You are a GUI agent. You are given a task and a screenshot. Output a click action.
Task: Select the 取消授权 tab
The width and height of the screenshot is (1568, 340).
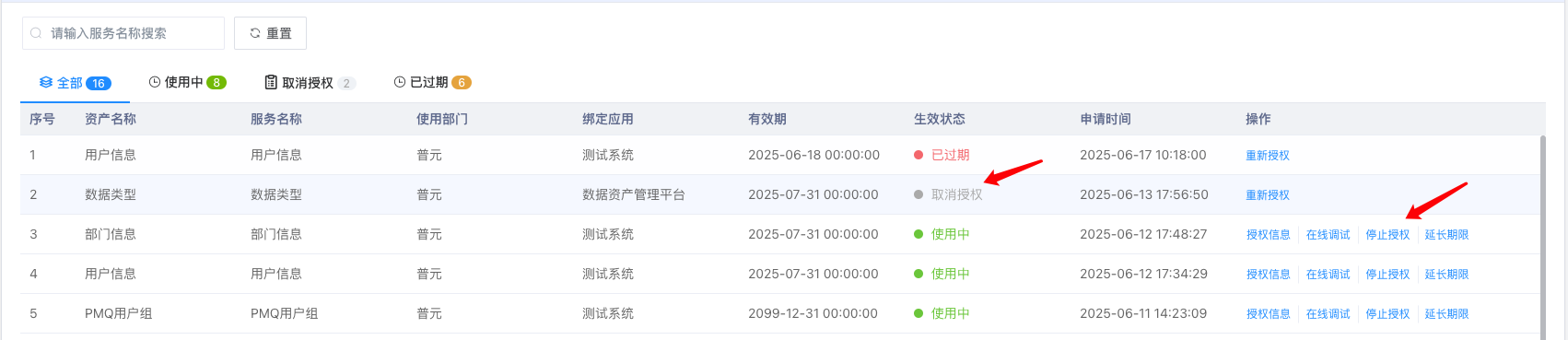coord(310,82)
